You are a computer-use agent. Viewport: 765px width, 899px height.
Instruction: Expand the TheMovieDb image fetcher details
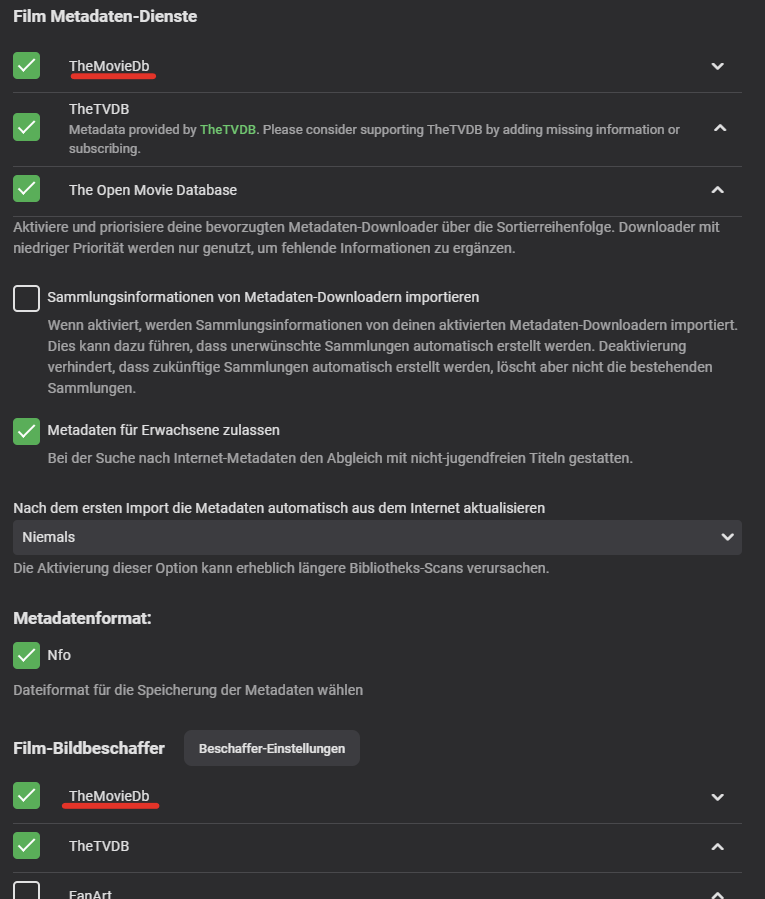718,796
